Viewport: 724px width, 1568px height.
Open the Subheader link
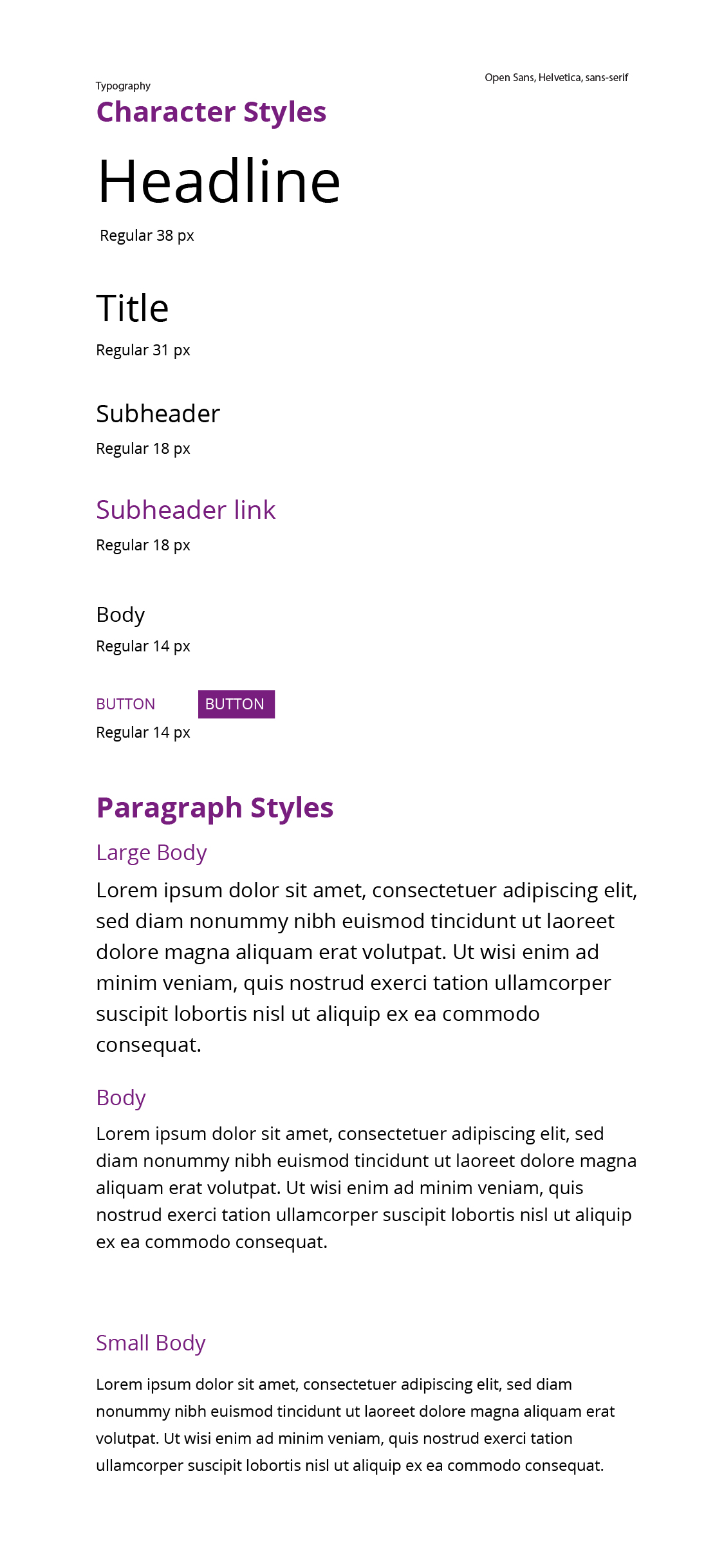pyautogui.click(x=186, y=510)
